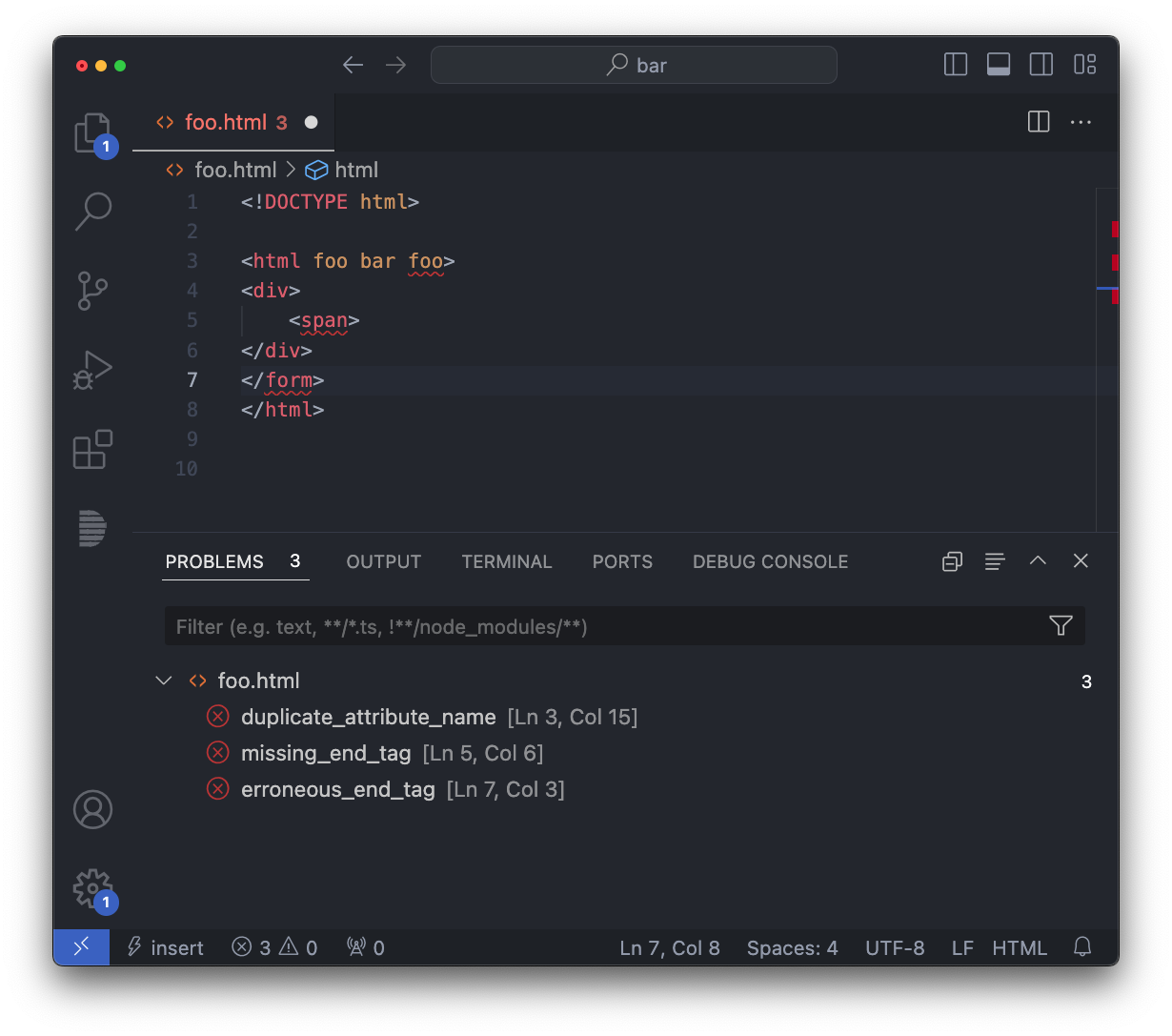Click the html symbol breadcrumb
Screen dimensions: 1172x1036
pyautogui.click(x=342, y=170)
